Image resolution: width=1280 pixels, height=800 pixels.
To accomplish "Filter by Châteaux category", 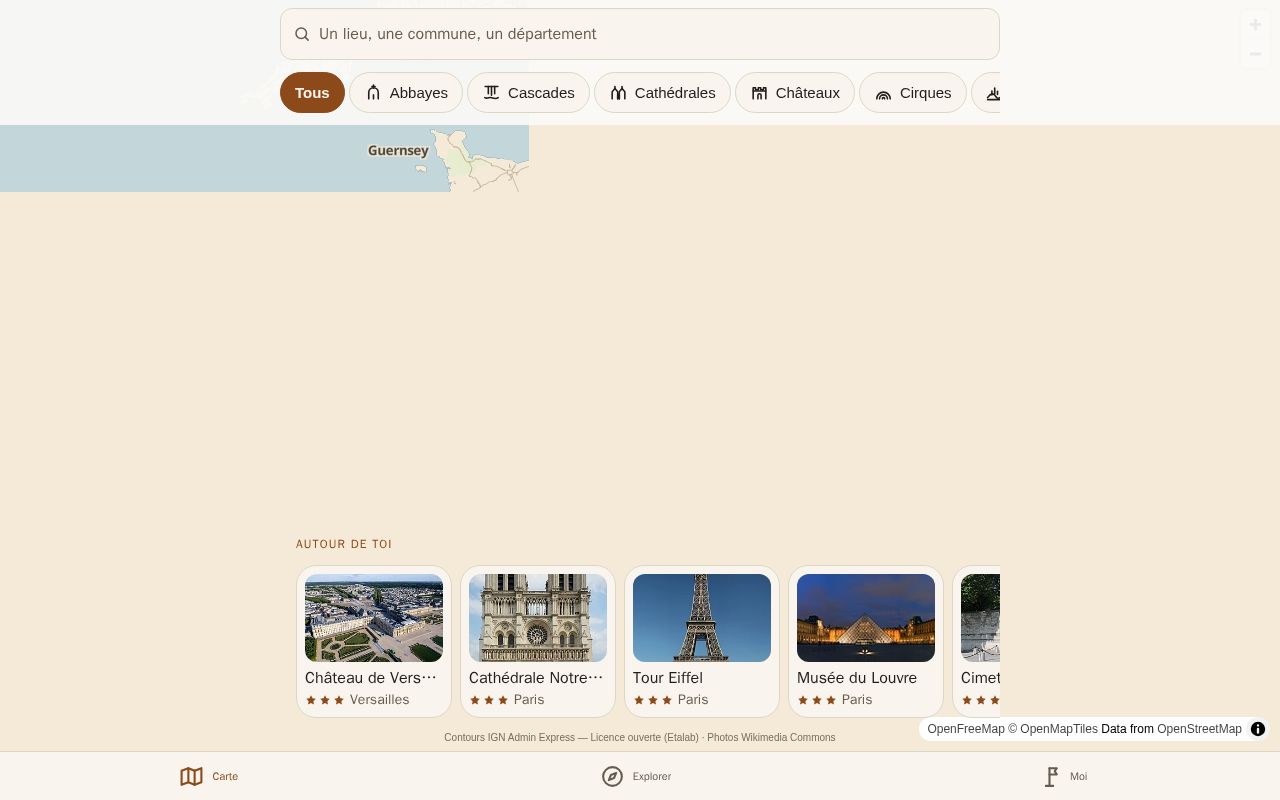I will [795, 93].
